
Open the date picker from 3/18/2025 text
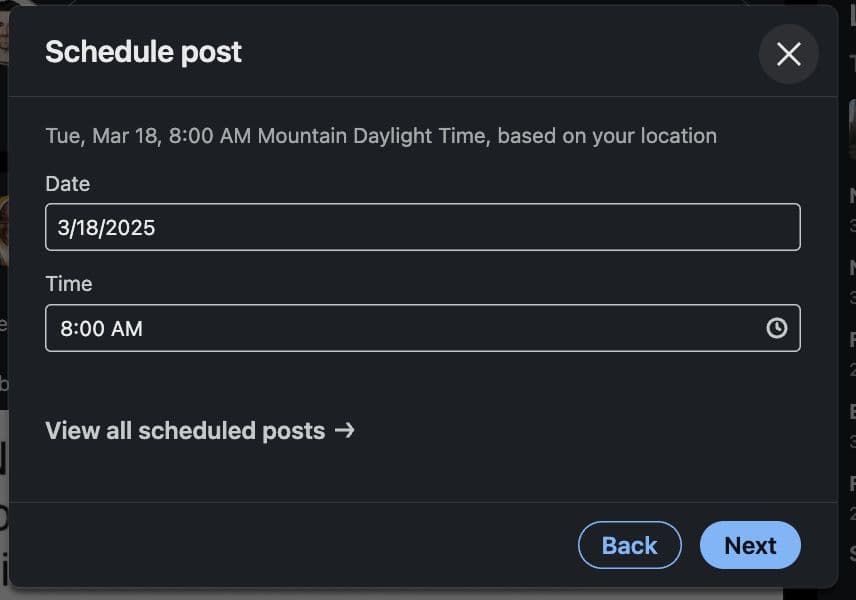tap(106, 227)
